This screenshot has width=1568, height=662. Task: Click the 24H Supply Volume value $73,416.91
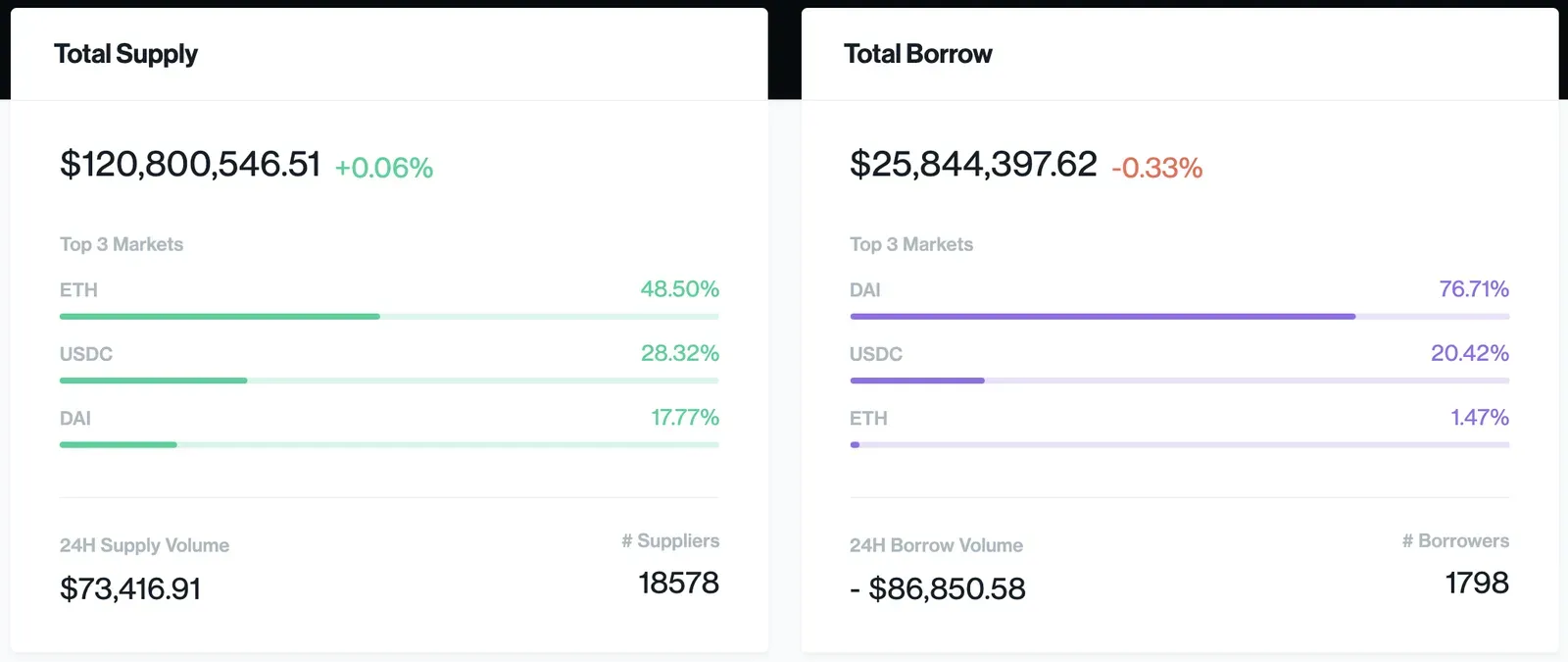(130, 588)
